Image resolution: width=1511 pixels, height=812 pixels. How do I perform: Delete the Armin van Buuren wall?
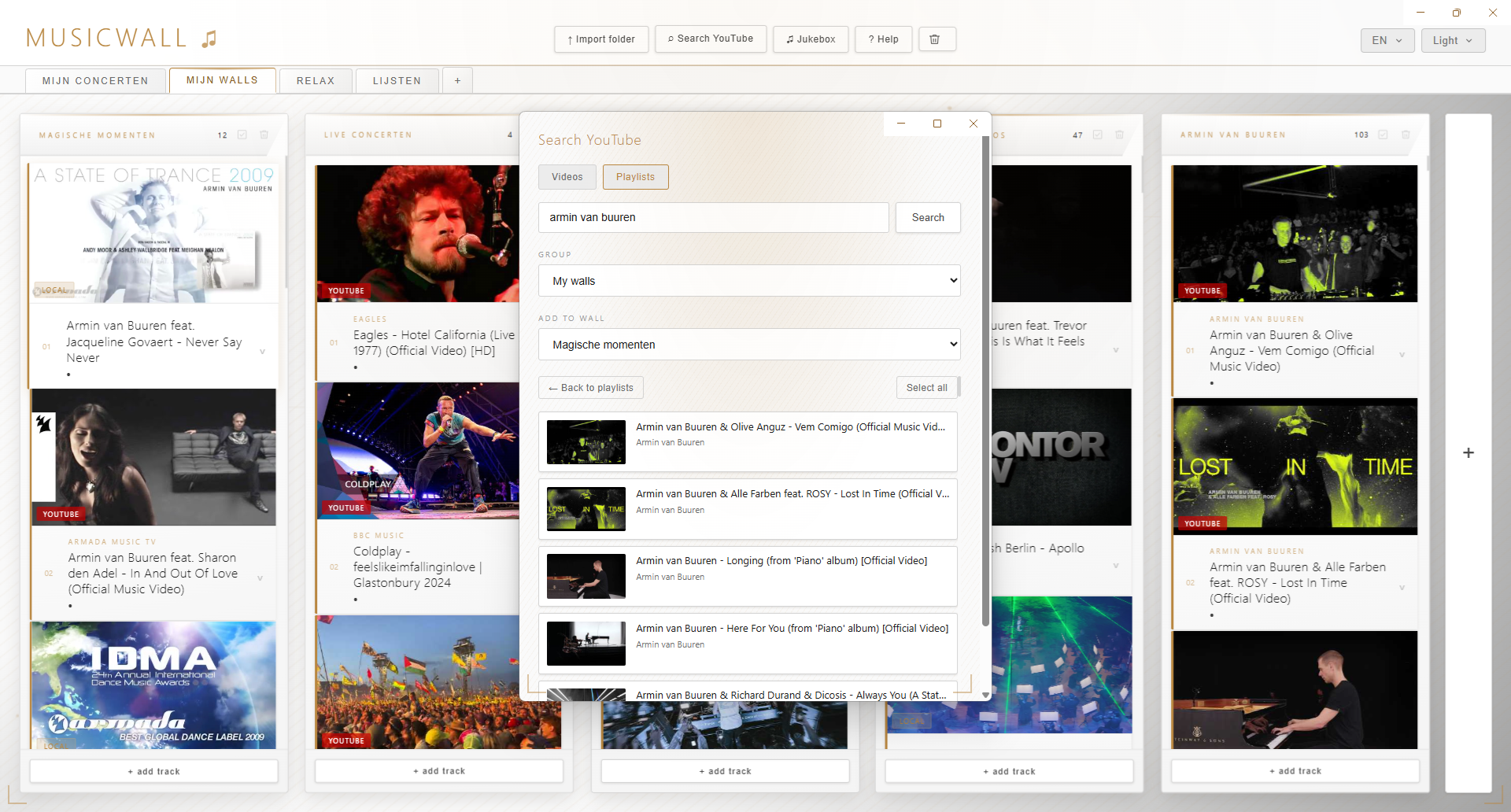pos(1406,135)
